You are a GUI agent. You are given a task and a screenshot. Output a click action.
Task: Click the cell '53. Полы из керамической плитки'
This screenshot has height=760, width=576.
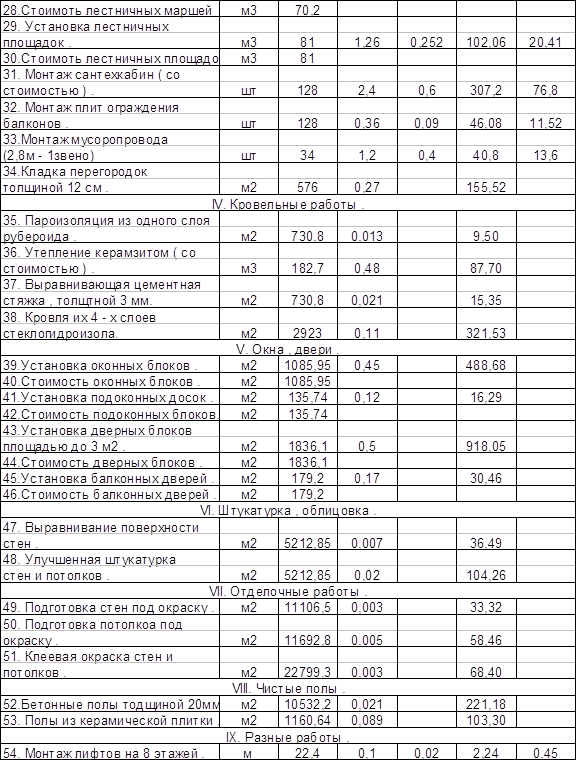coord(110,720)
